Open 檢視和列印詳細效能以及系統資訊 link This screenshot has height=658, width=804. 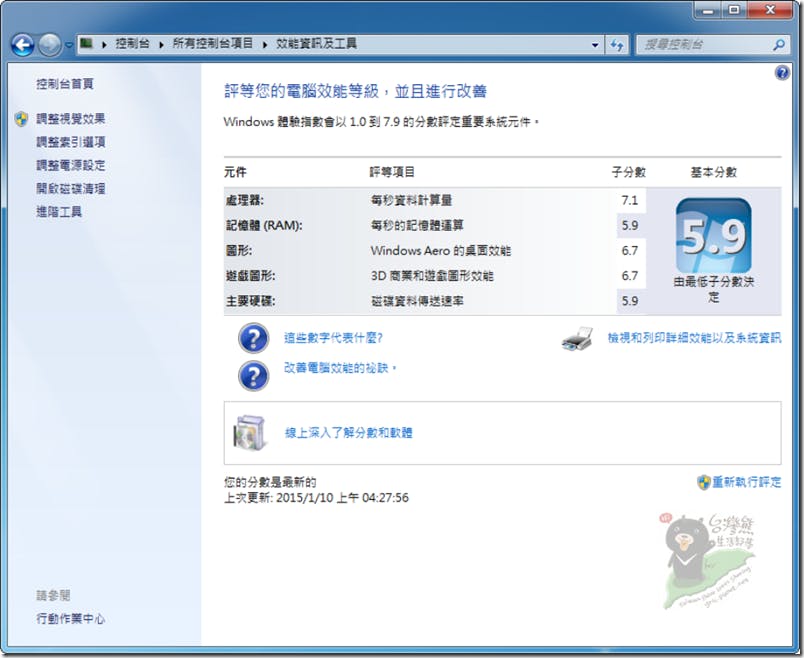pos(694,337)
